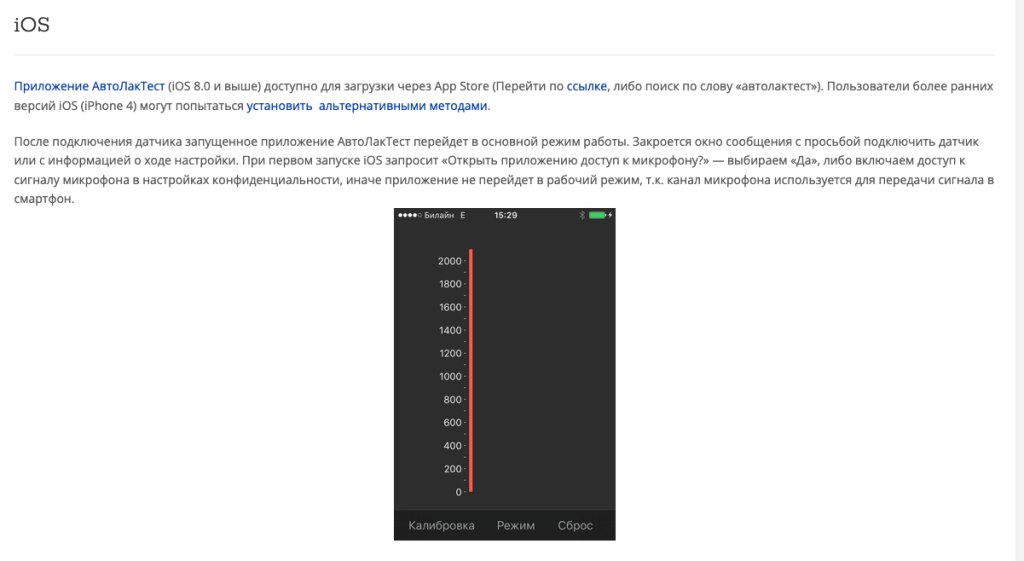Click the 2000 mark on the scale

[x=449, y=261]
